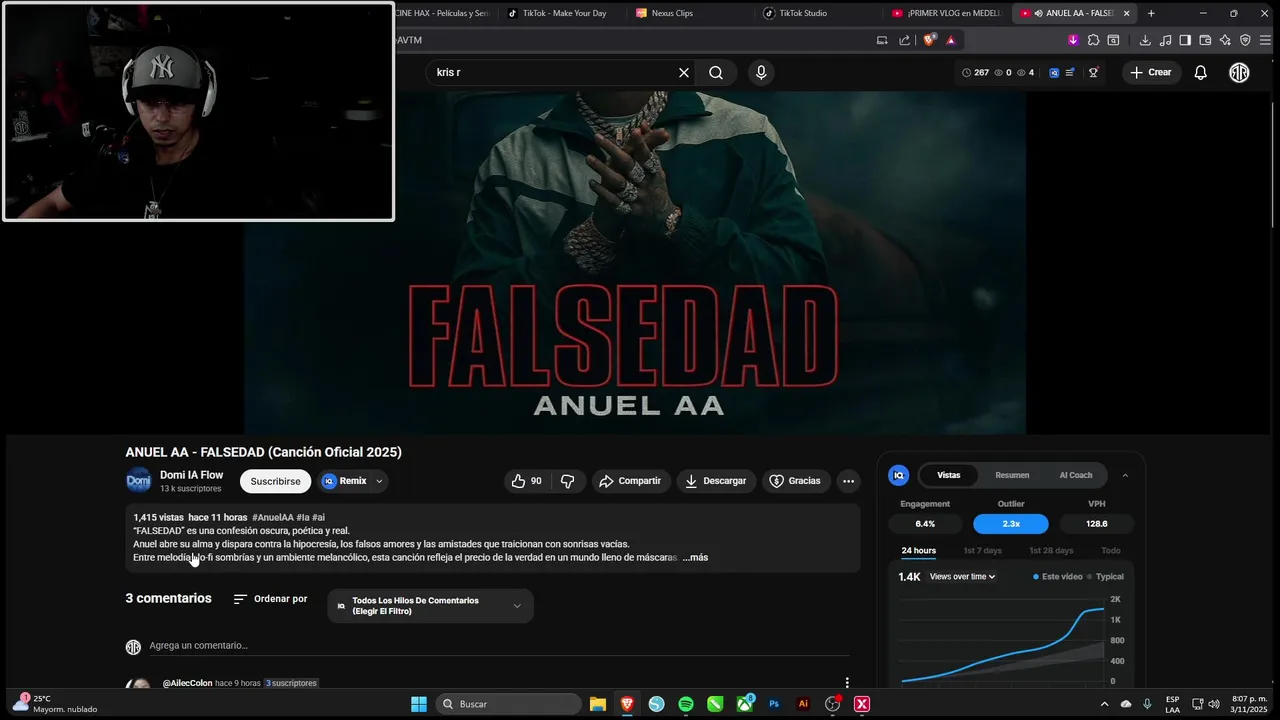This screenshot has width=1280, height=720.
Task: Expand the Remix dropdown arrow
Action: pos(379,481)
